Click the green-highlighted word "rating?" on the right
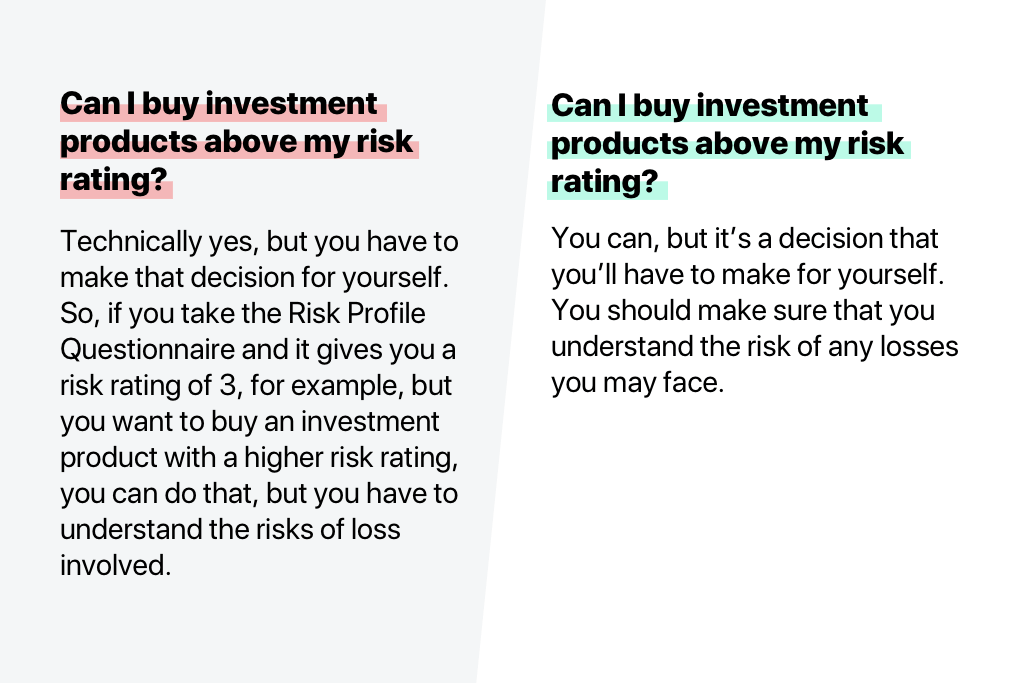The height and width of the screenshot is (683, 1024). [607, 183]
